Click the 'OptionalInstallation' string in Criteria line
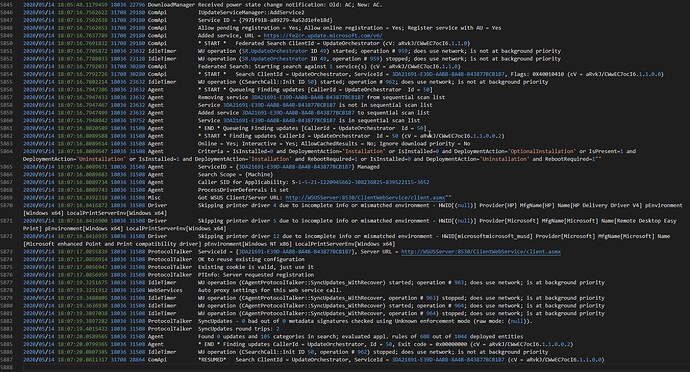The image size is (690, 372). pos(542,151)
